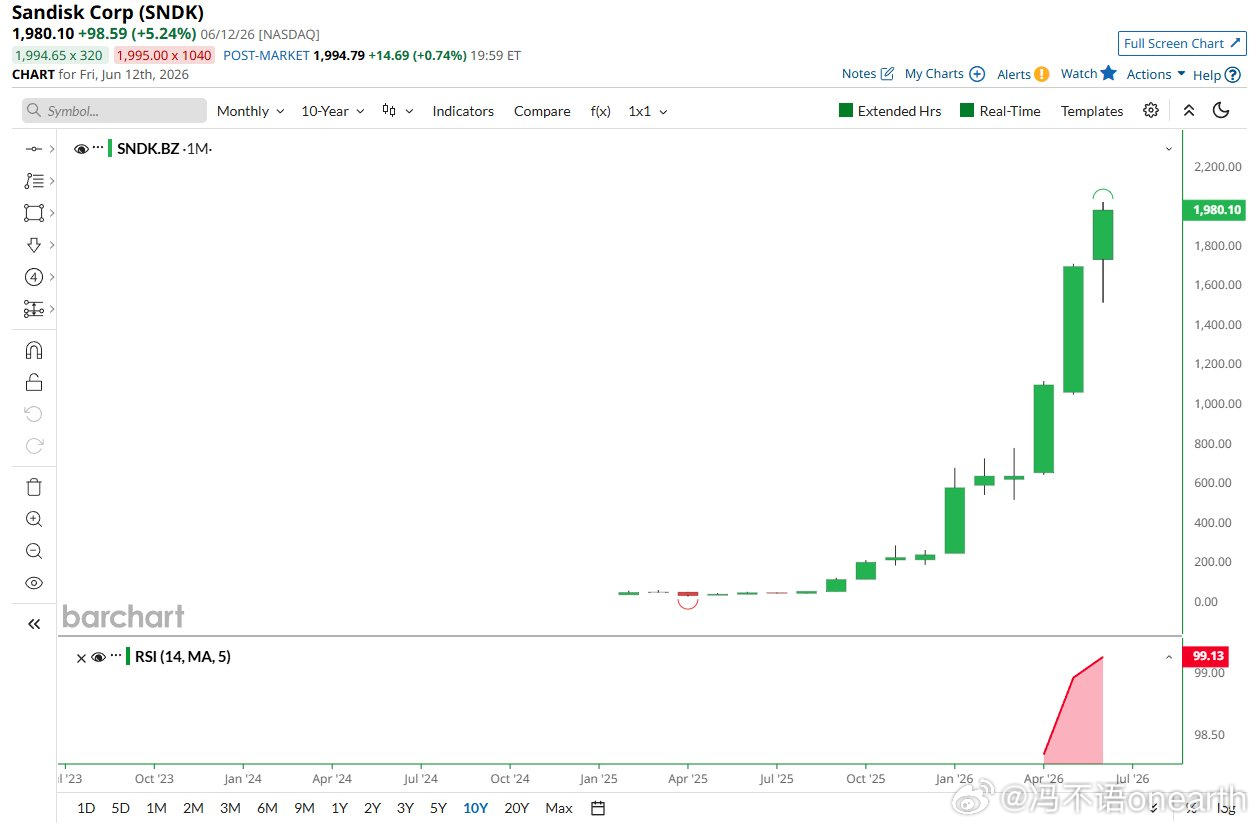This screenshot has height=828, width=1259.
Task: Select the 1M time range
Action: pos(156,808)
